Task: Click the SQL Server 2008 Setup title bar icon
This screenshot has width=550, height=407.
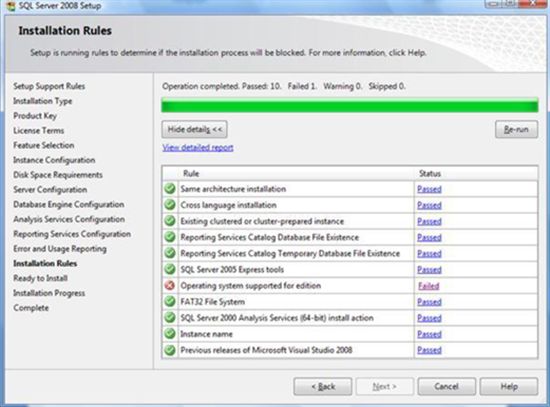Action: pos(11,6)
